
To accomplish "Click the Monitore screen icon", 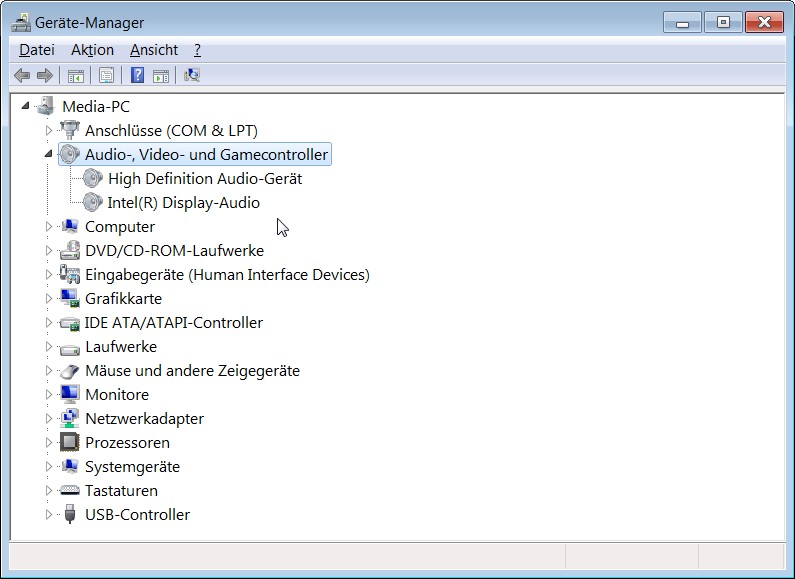I will (69, 394).
